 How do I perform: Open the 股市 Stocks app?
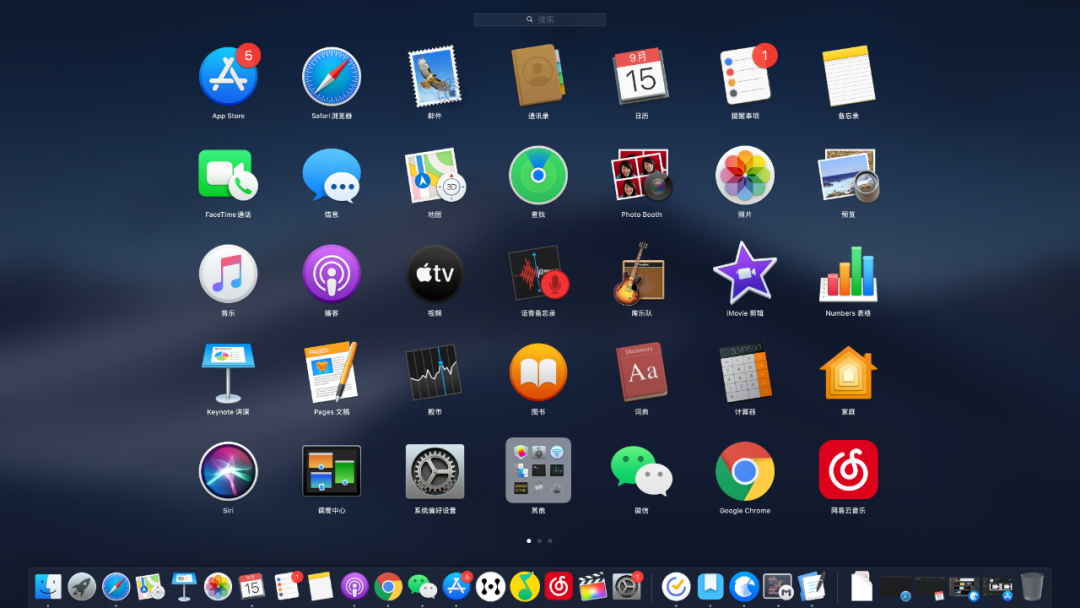coord(433,373)
